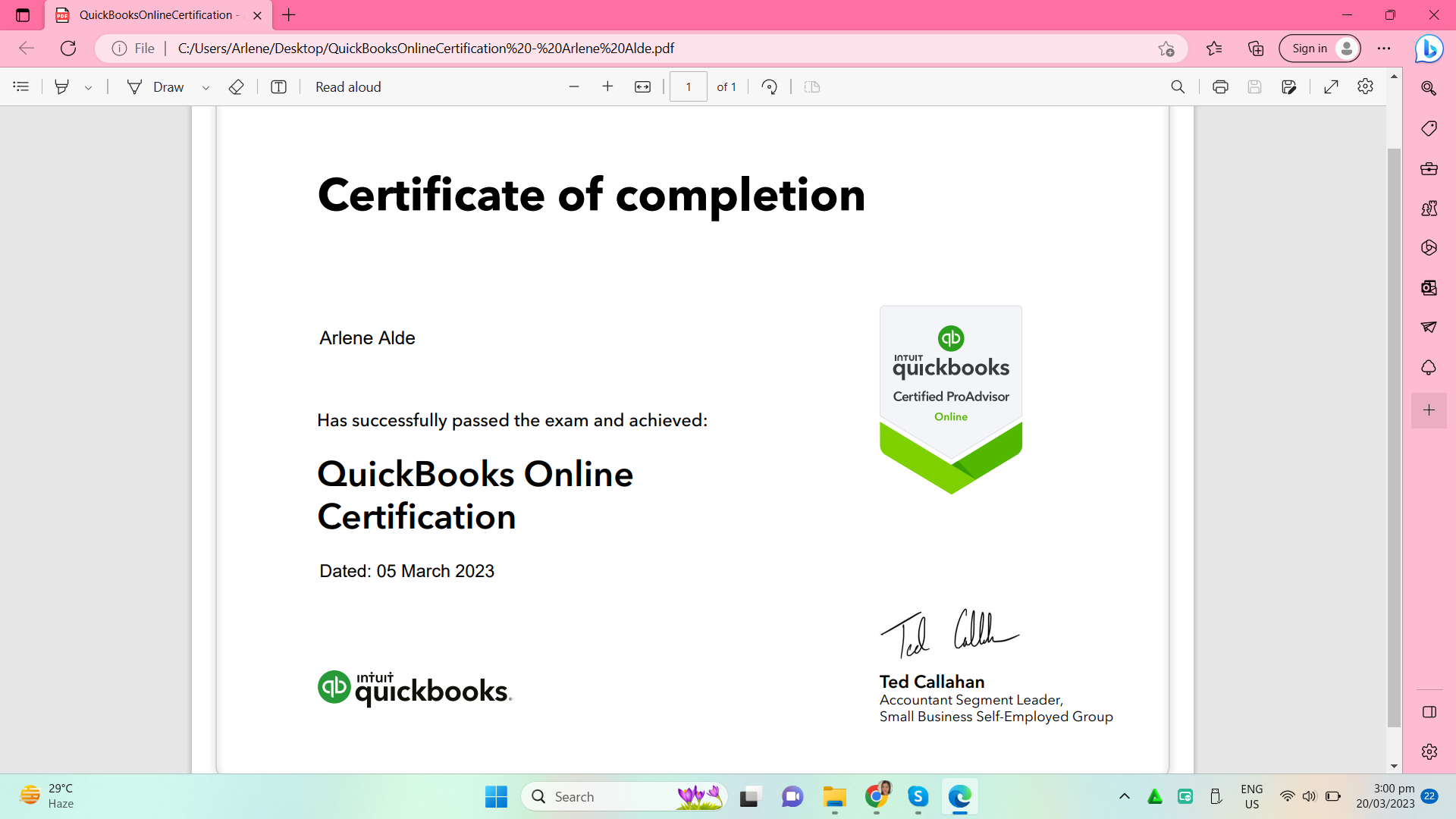Start Read aloud

point(348,86)
